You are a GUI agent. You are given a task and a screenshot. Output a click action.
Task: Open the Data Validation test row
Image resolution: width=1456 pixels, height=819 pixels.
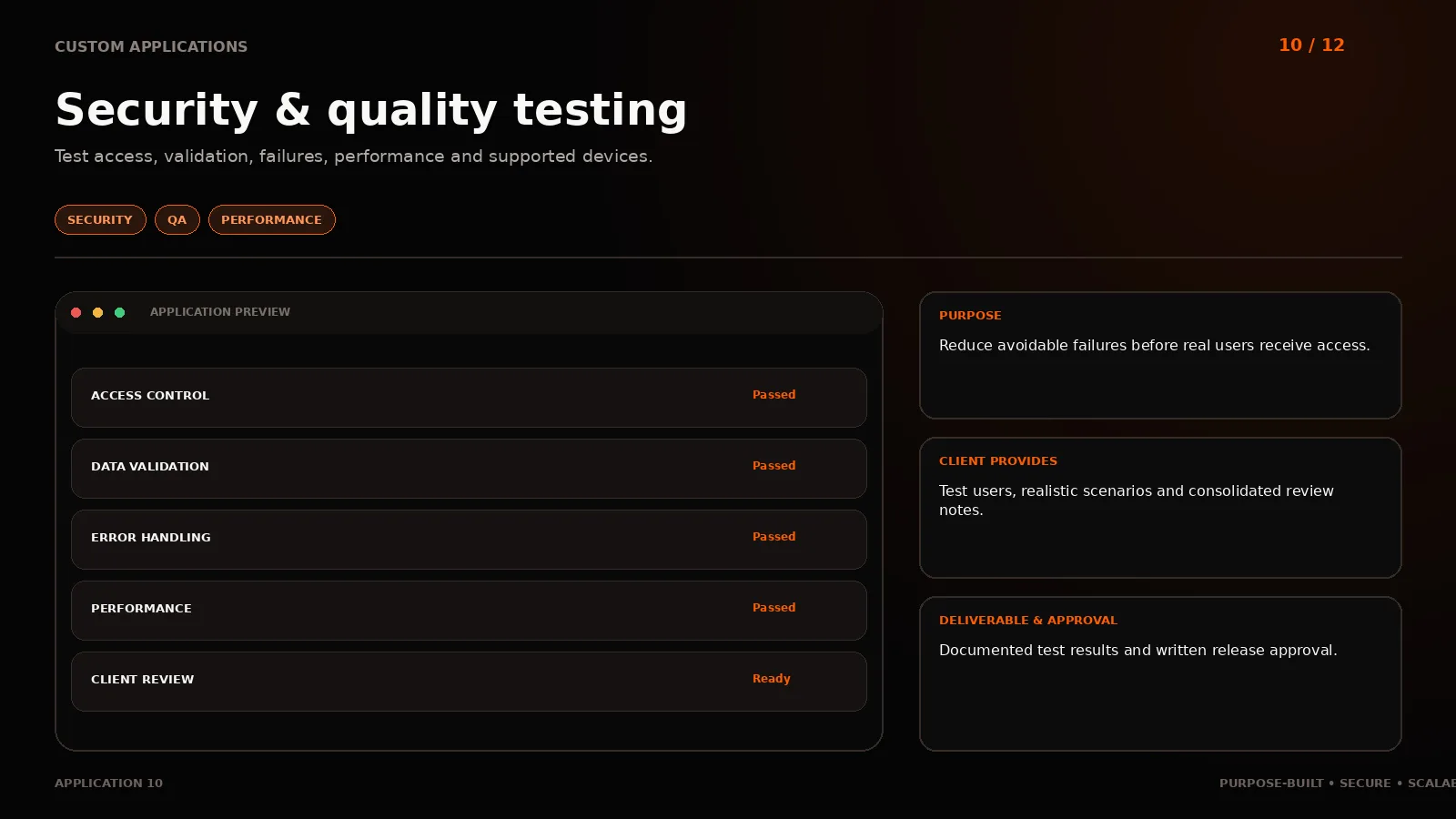pos(469,469)
